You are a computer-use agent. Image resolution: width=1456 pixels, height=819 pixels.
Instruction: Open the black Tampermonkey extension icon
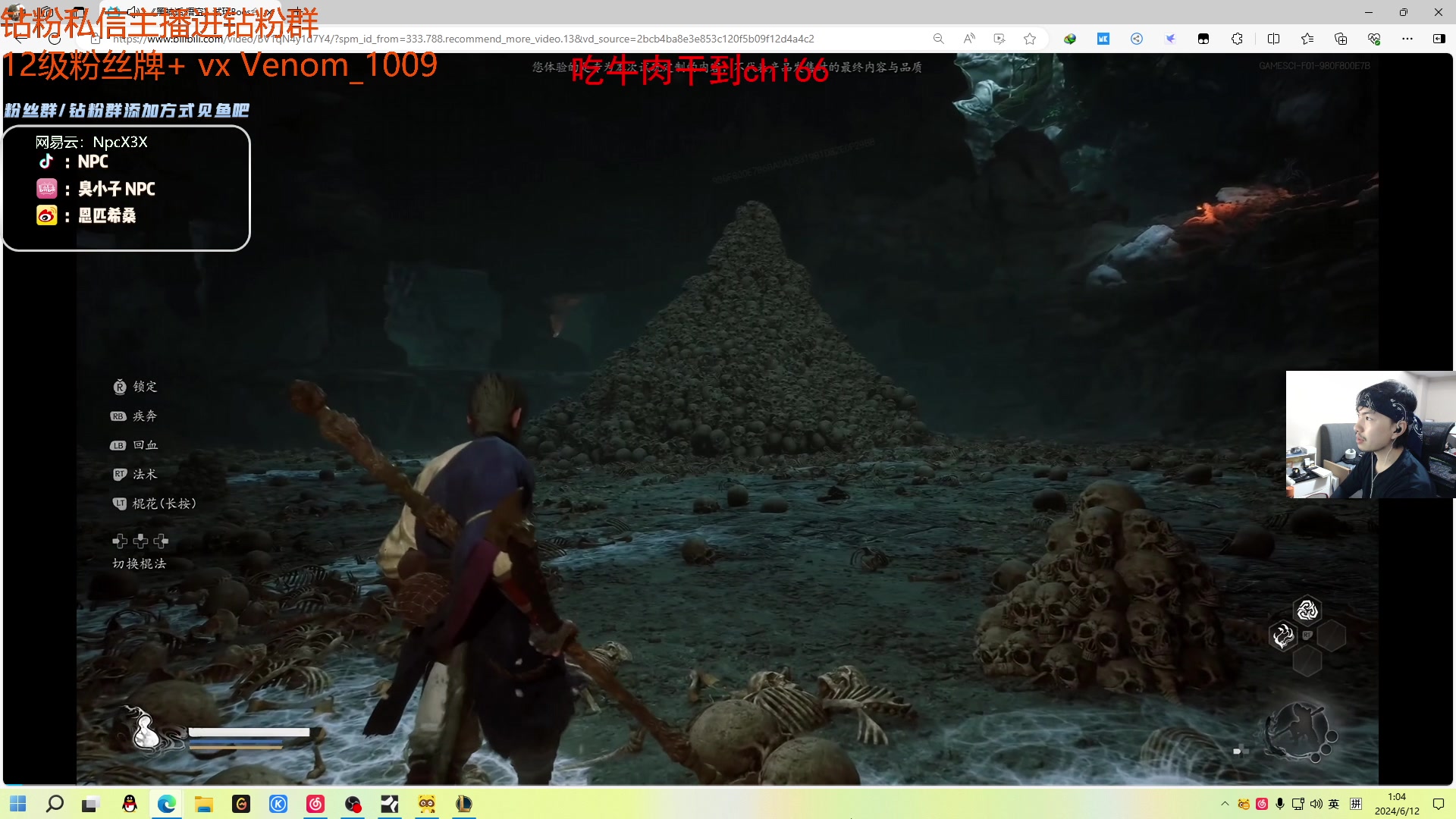[x=1203, y=39]
